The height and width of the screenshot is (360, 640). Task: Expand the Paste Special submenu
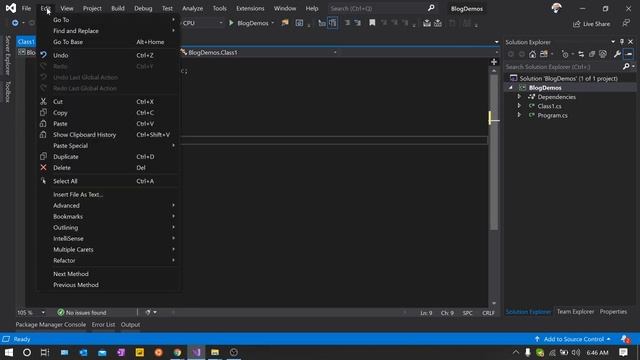point(108,146)
